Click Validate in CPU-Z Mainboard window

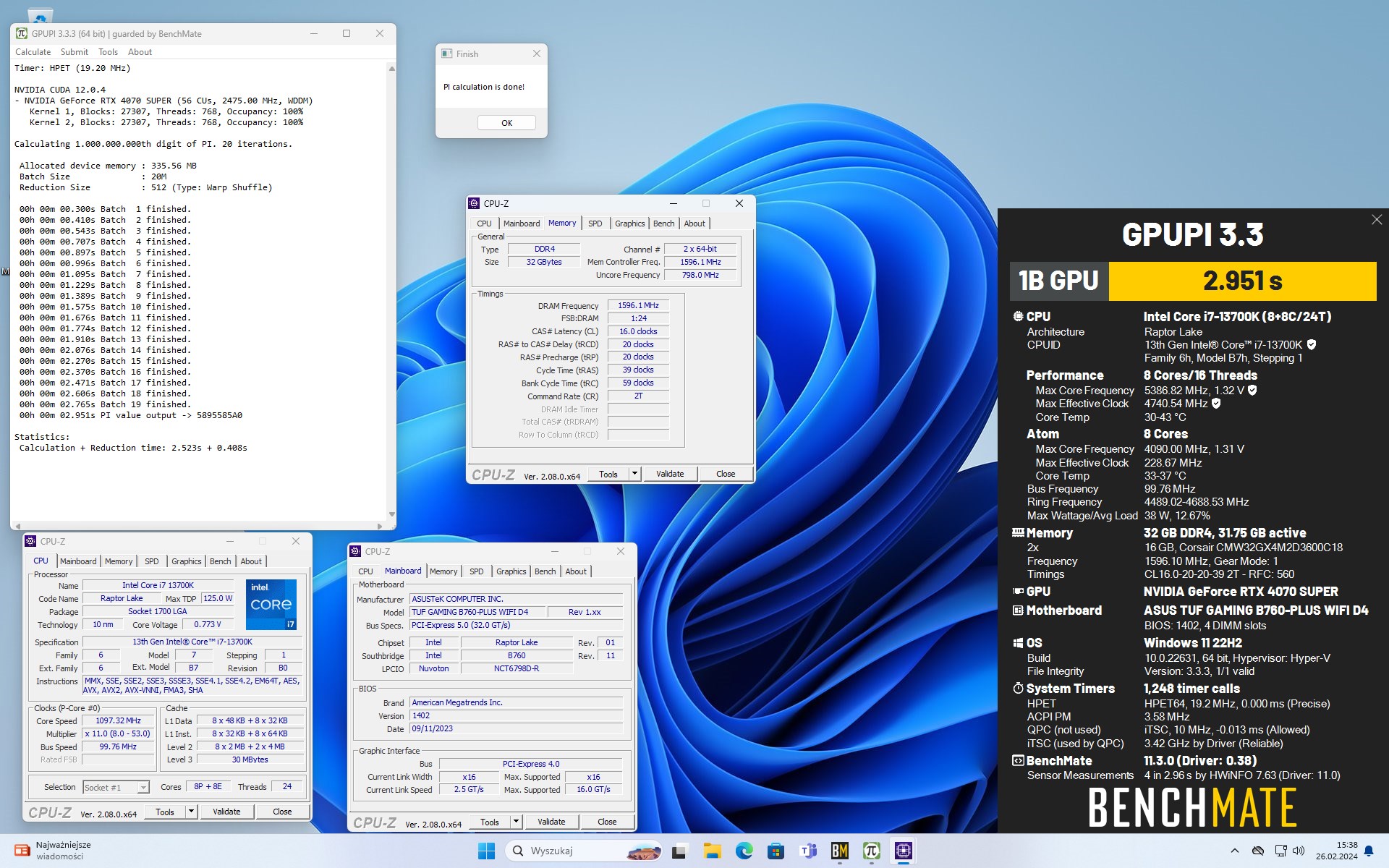point(551,822)
